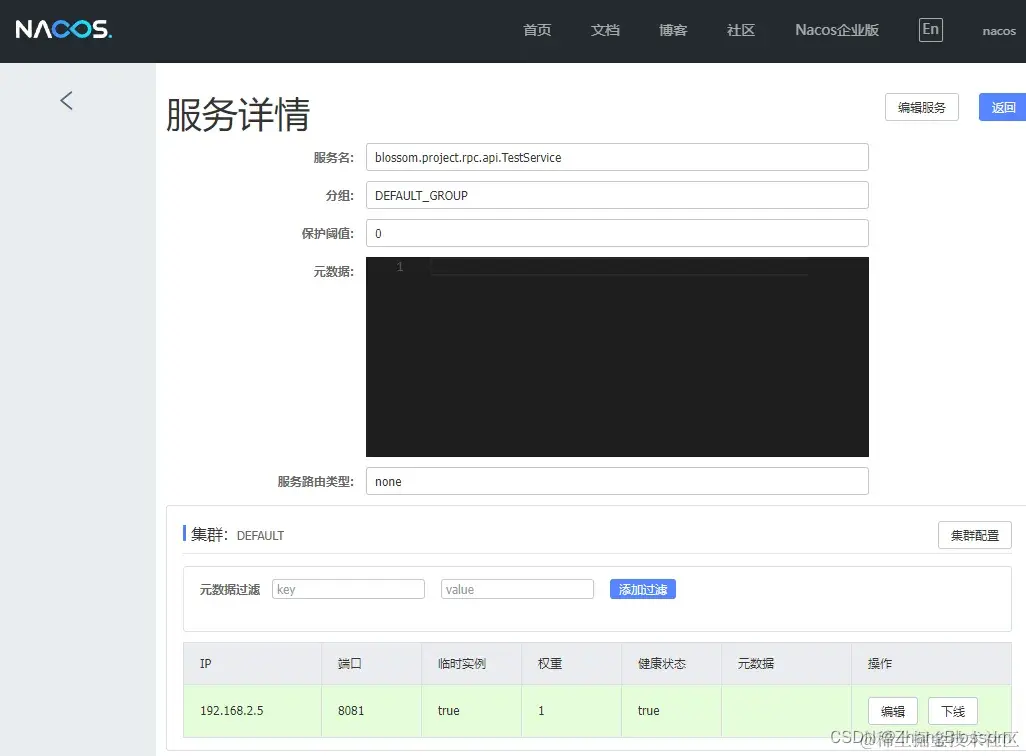This screenshot has height=756, width=1026.
Task: Visit the 社区 link
Action: click(740, 30)
